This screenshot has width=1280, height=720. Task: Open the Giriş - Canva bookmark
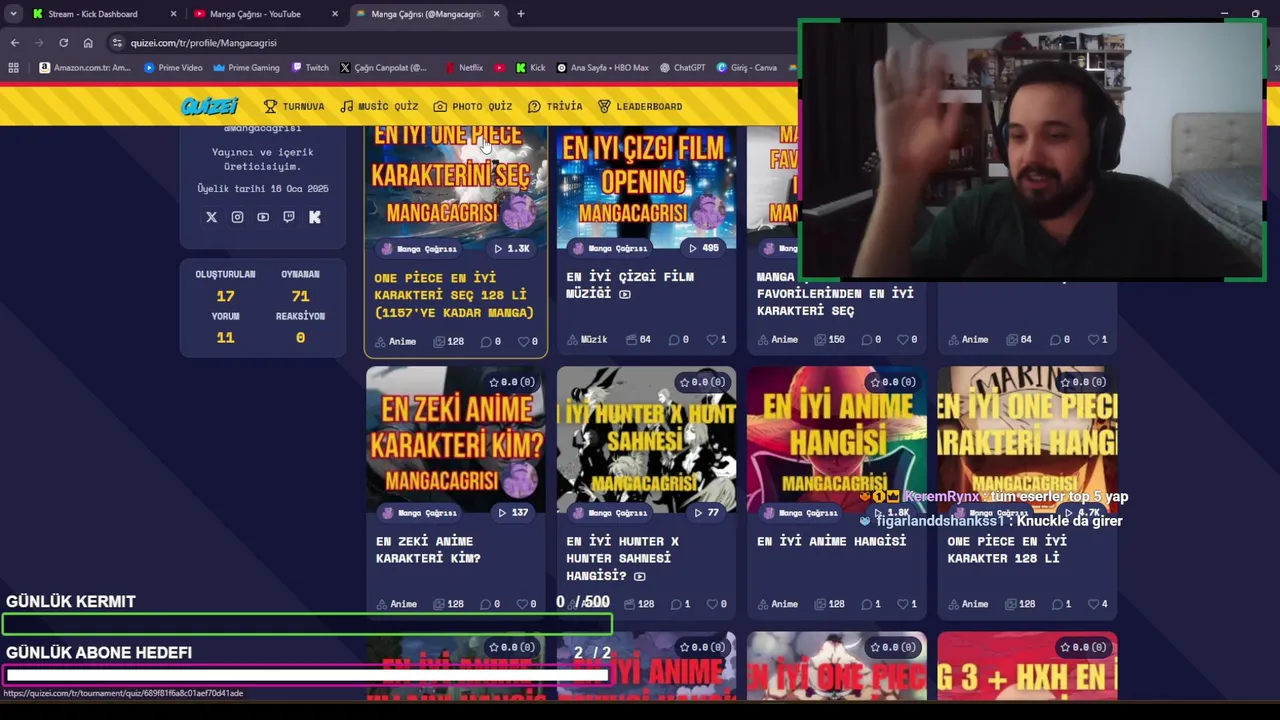coord(747,68)
